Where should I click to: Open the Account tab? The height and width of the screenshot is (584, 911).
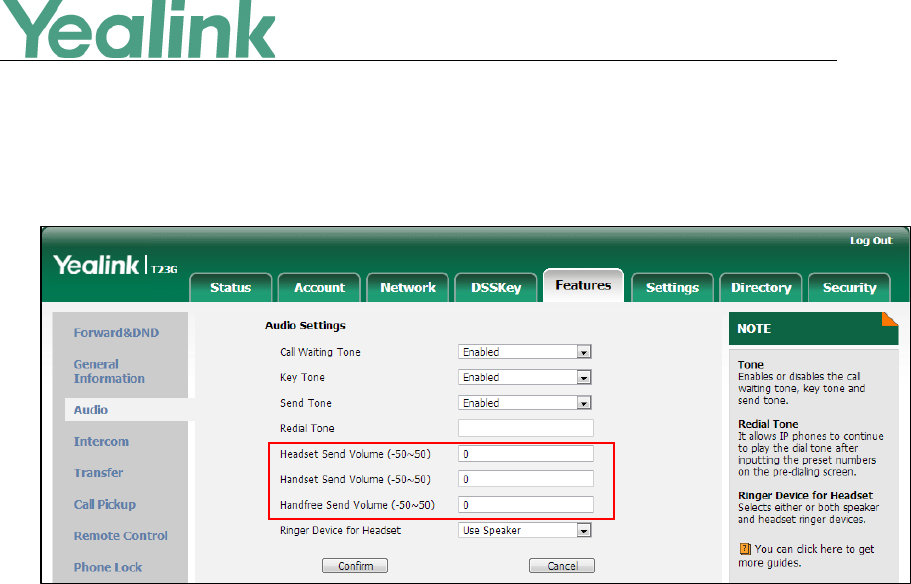[x=319, y=288]
